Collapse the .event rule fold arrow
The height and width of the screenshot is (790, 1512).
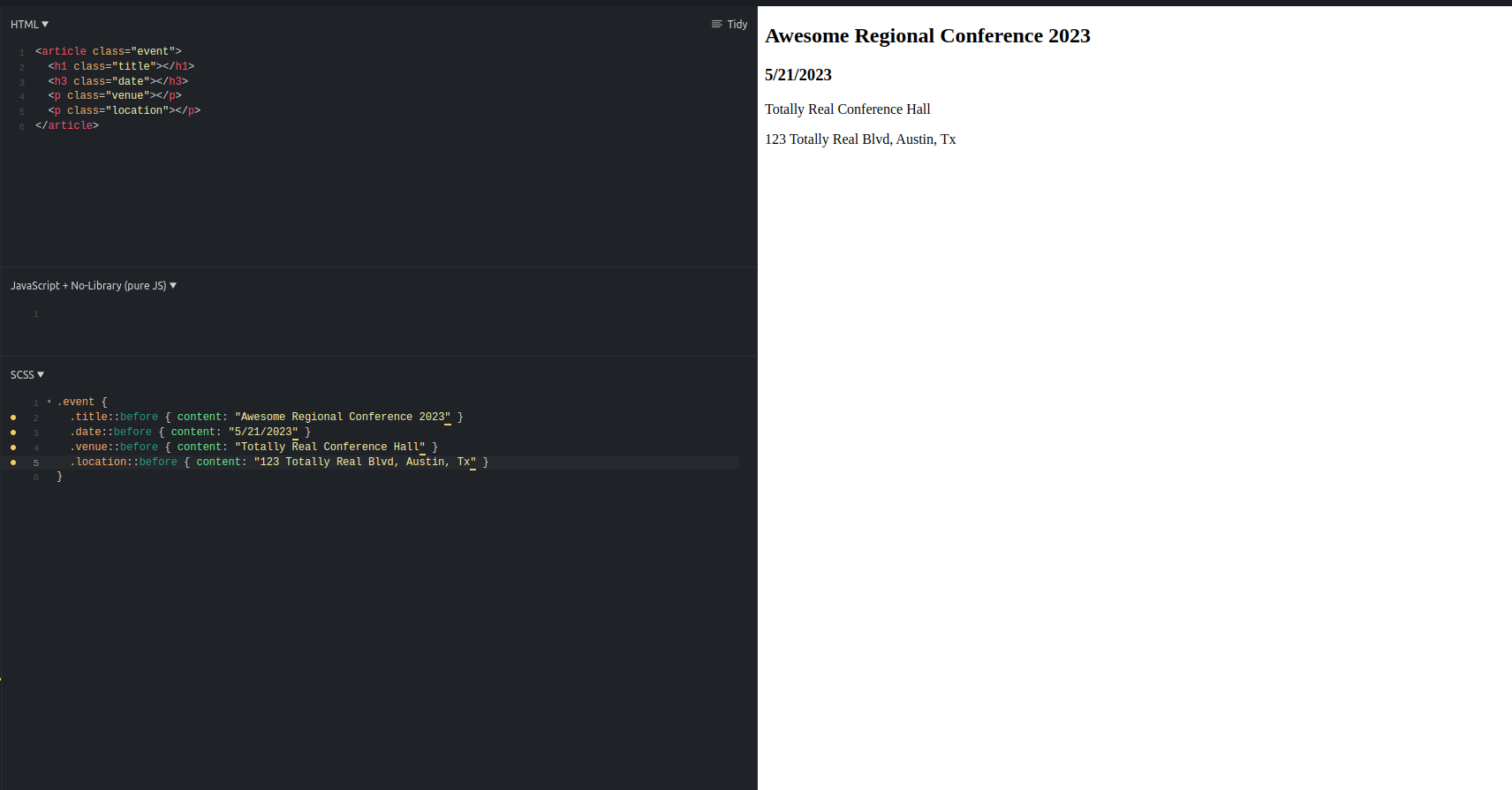[x=49, y=402]
